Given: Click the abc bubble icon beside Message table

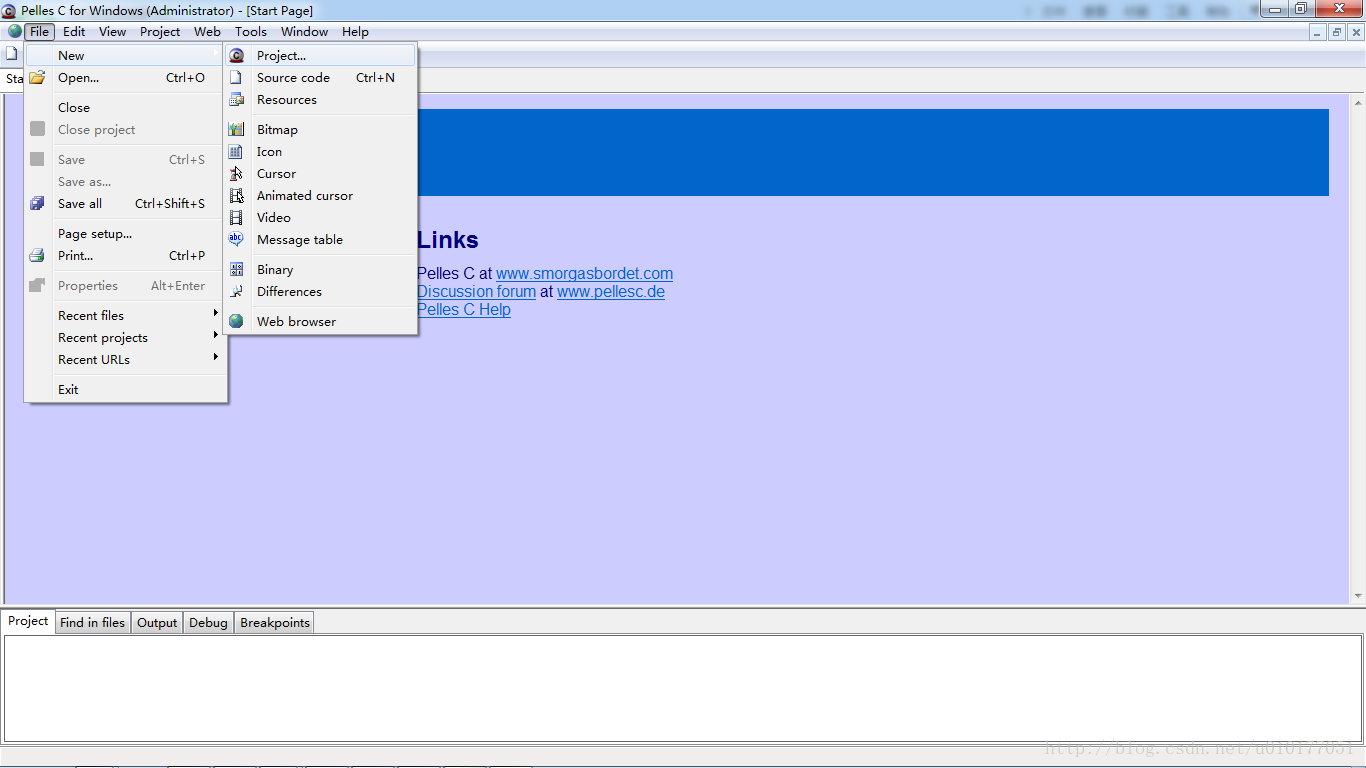Looking at the screenshot, I should pos(236,240).
